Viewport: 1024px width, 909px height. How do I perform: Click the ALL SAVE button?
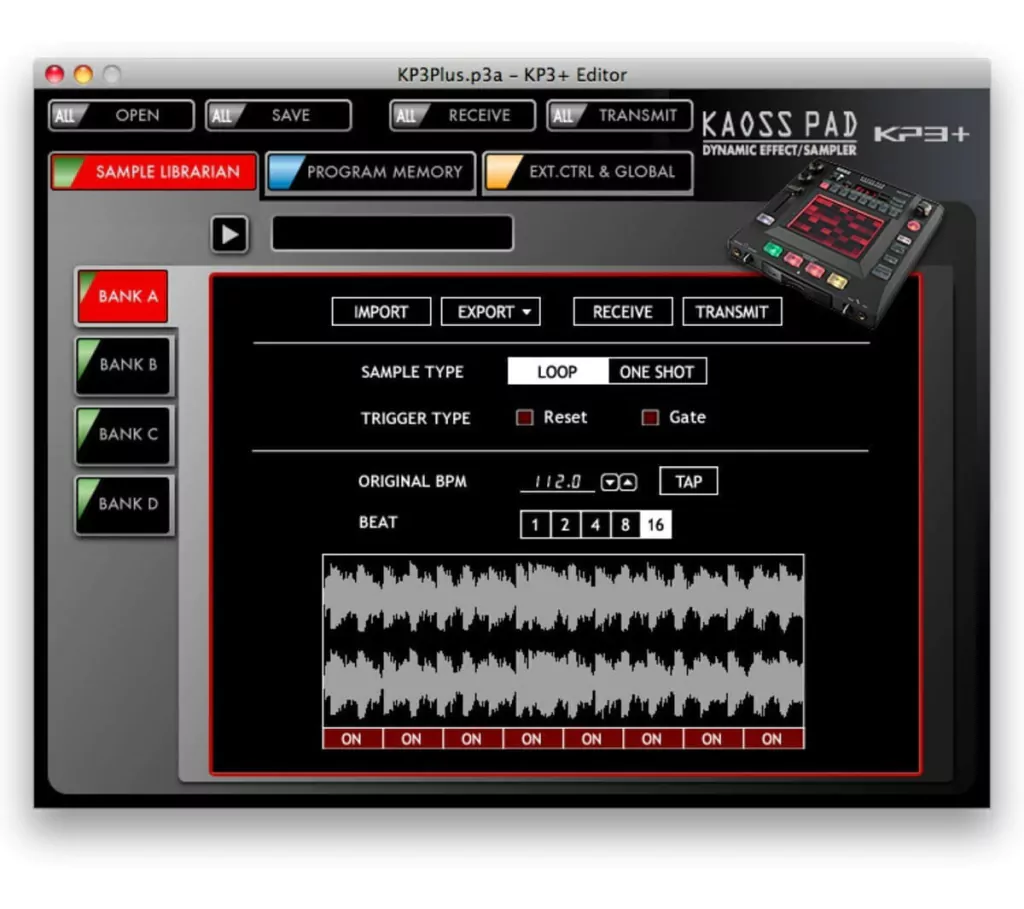tap(278, 116)
